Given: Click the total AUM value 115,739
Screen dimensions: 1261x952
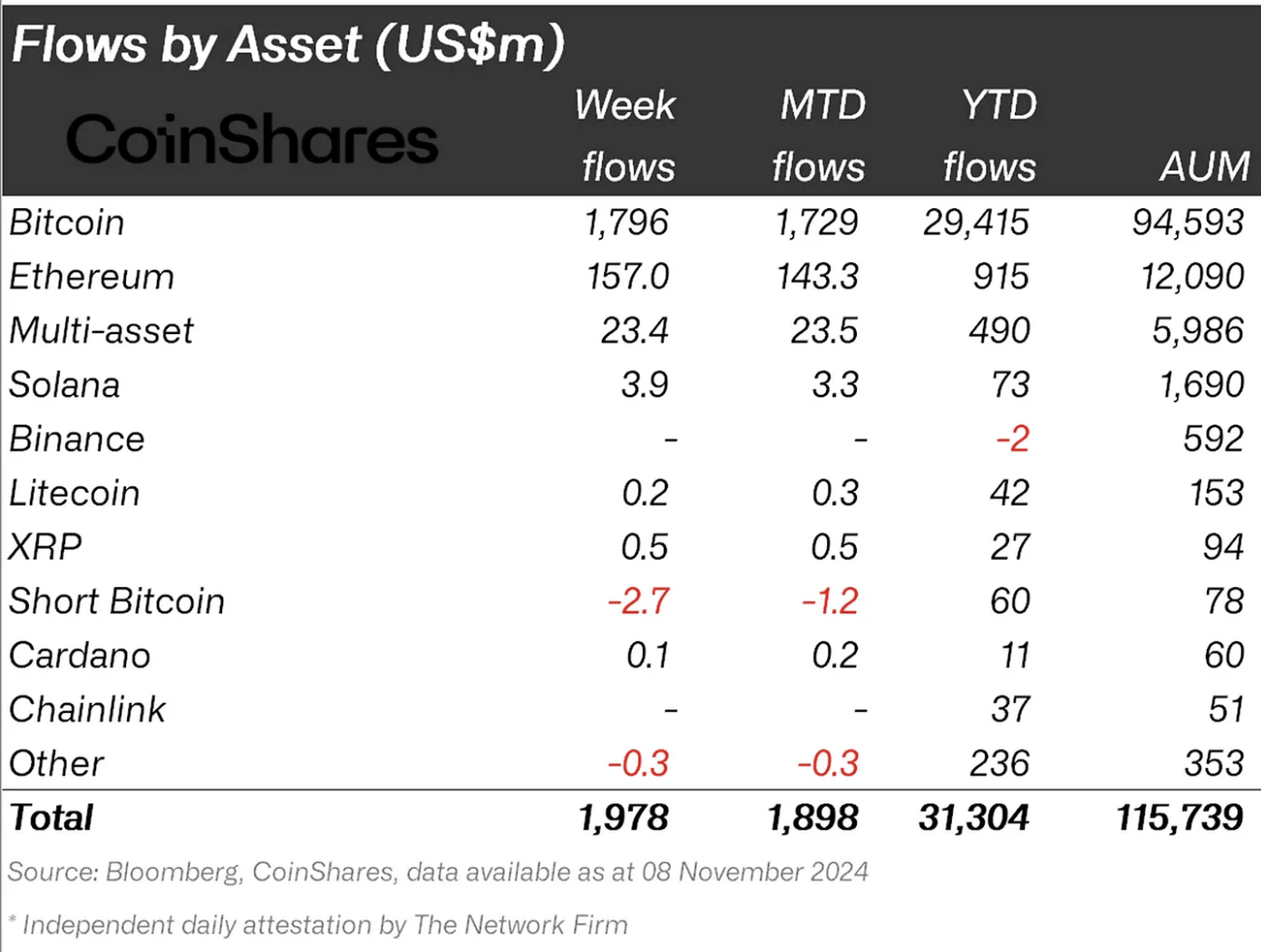Looking at the screenshot, I should [1180, 819].
